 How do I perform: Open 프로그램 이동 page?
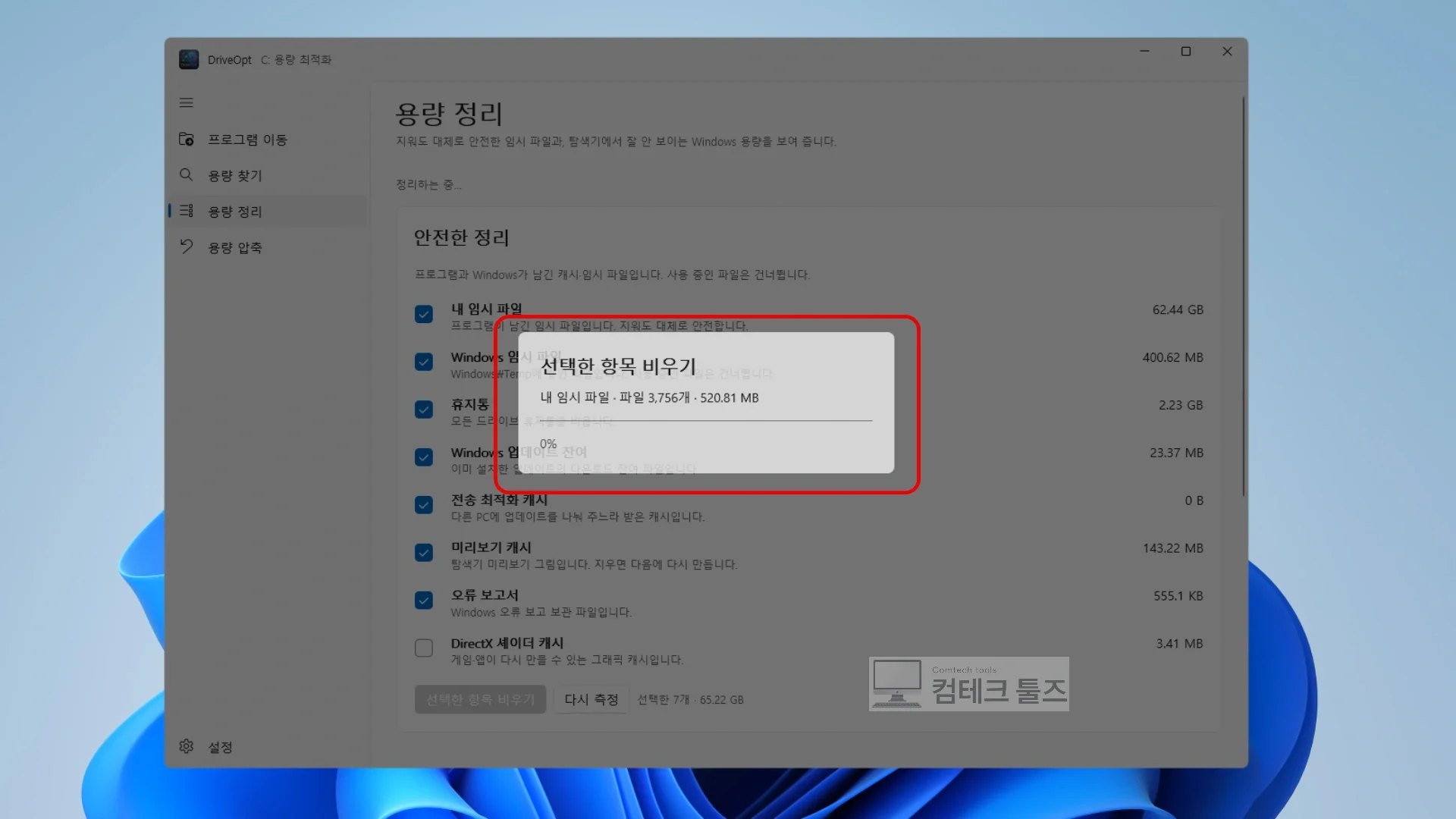click(268, 140)
